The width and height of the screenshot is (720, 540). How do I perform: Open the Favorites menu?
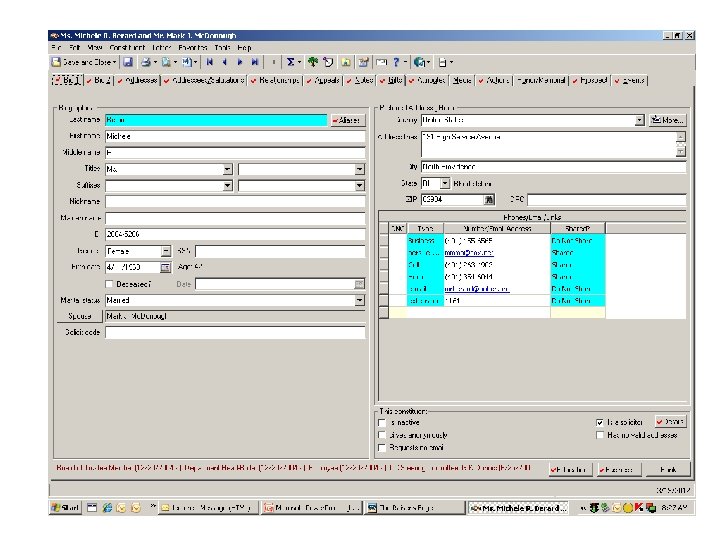coord(193,48)
